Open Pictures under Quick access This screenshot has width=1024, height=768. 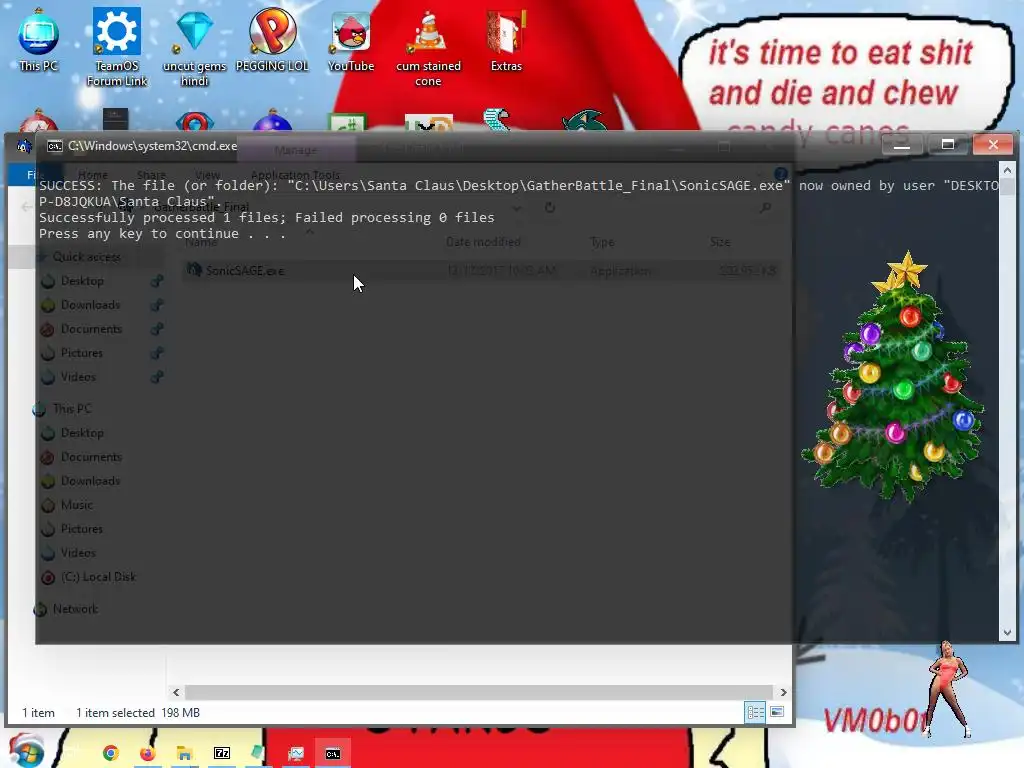click(82, 353)
